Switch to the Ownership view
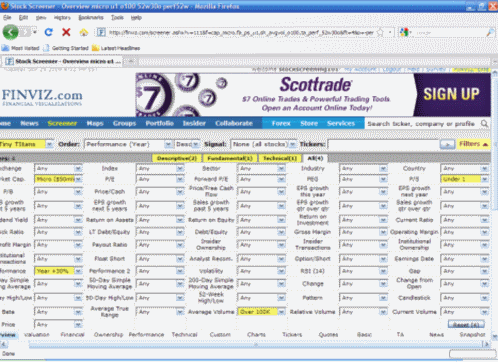This screenshot has width=498, height=362. [108, 334]
